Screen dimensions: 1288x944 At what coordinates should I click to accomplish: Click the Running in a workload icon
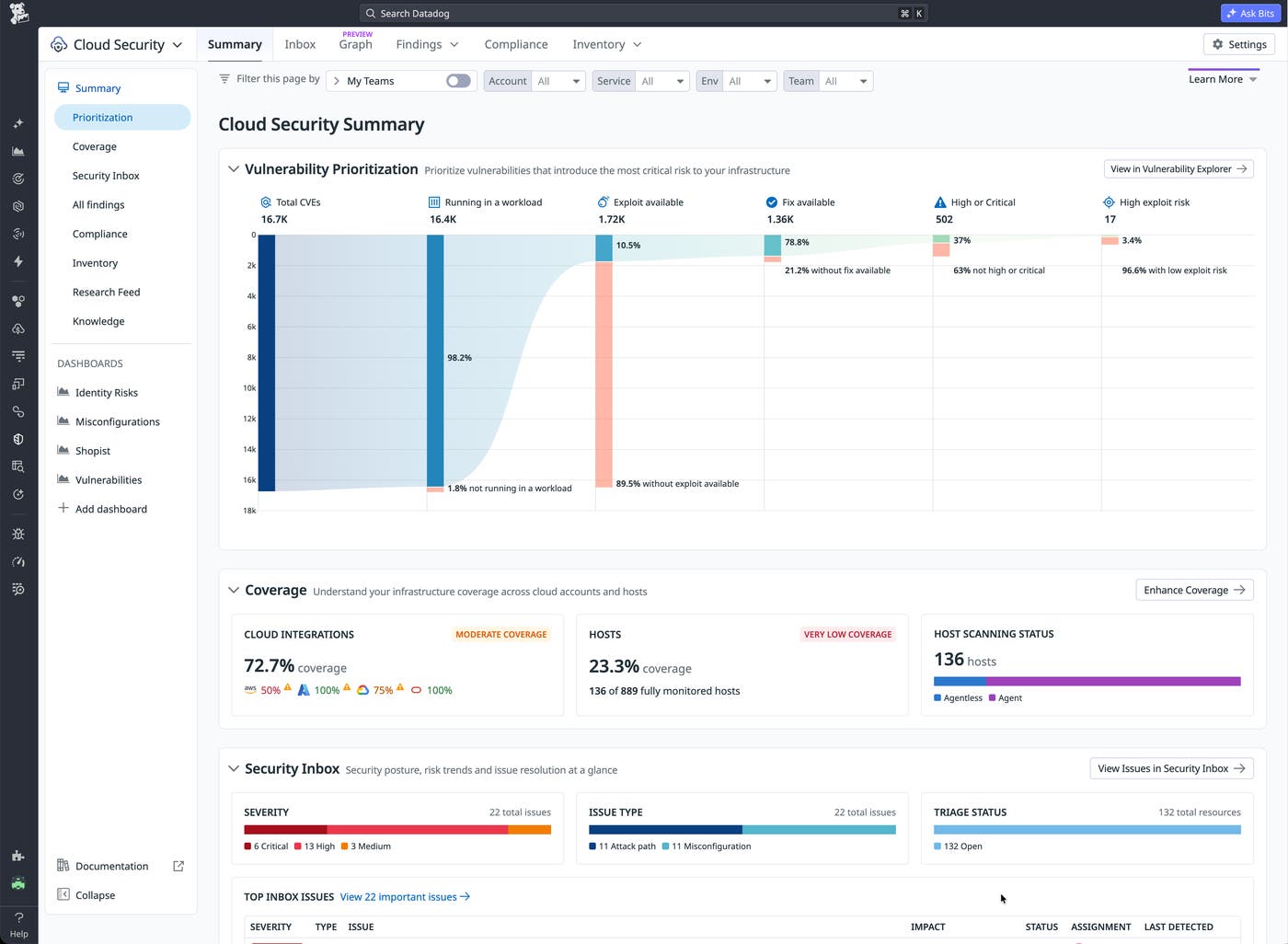click(x=434, y=202)
